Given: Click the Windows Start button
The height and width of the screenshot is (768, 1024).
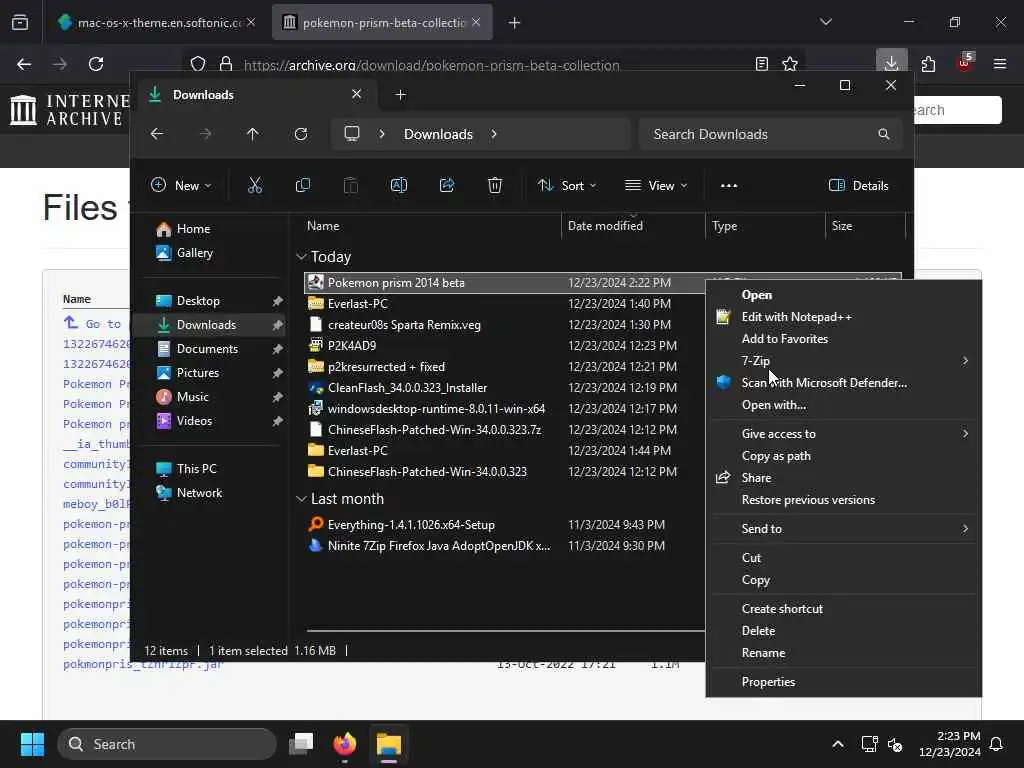Looking at the screenshot, I should click(x=32, y=744).
